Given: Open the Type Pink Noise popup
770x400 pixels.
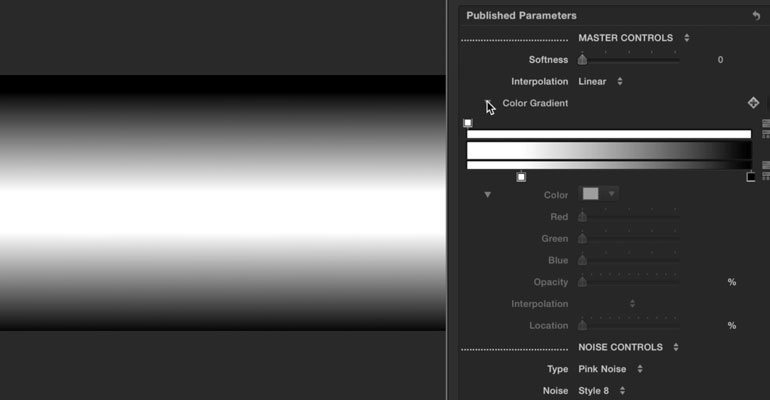Looking at the screenshot, I should point(610,369).
